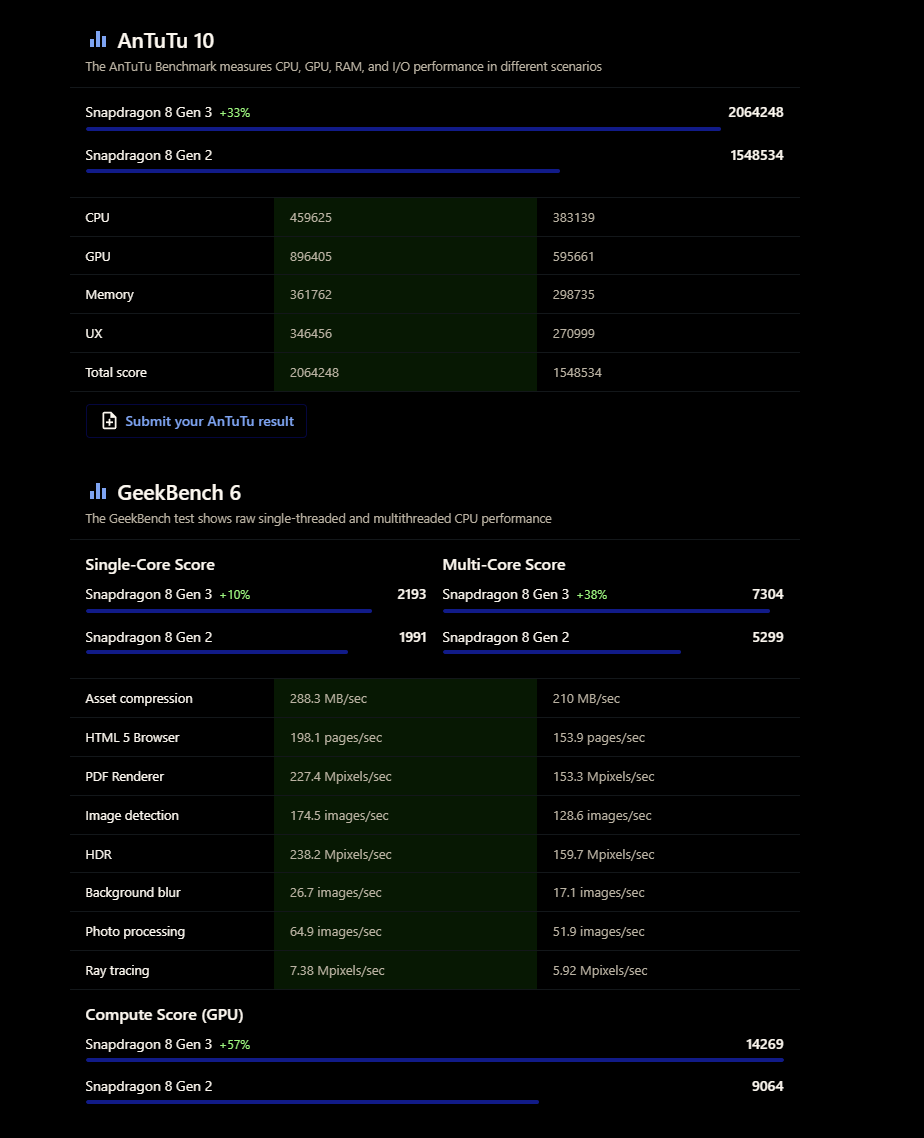This screenshot has width=924, height=1138.
Task: Click the GPU row label
Action: pos(98,256)
